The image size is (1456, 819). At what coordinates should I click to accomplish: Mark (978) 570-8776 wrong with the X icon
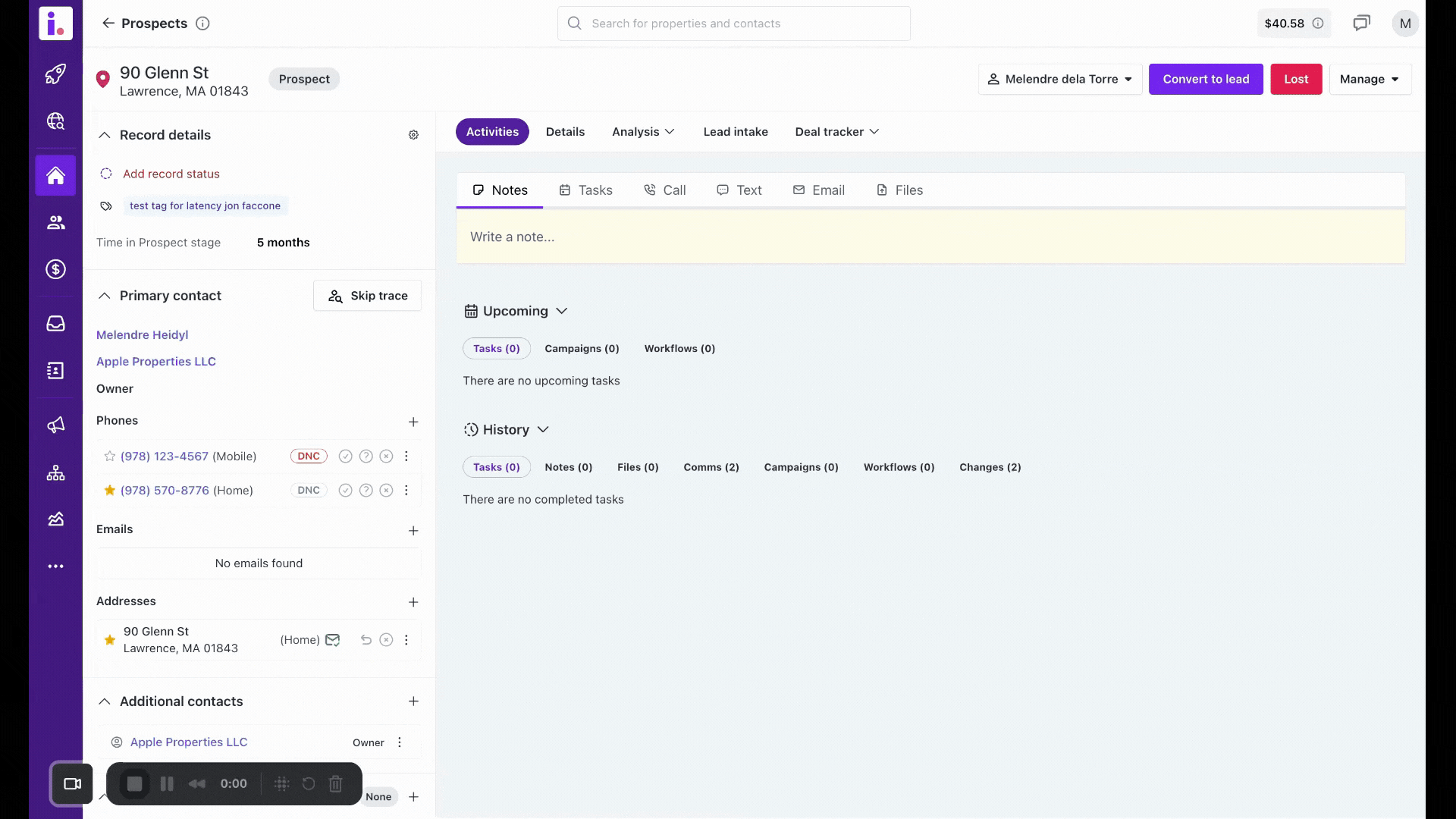point(387,490)
